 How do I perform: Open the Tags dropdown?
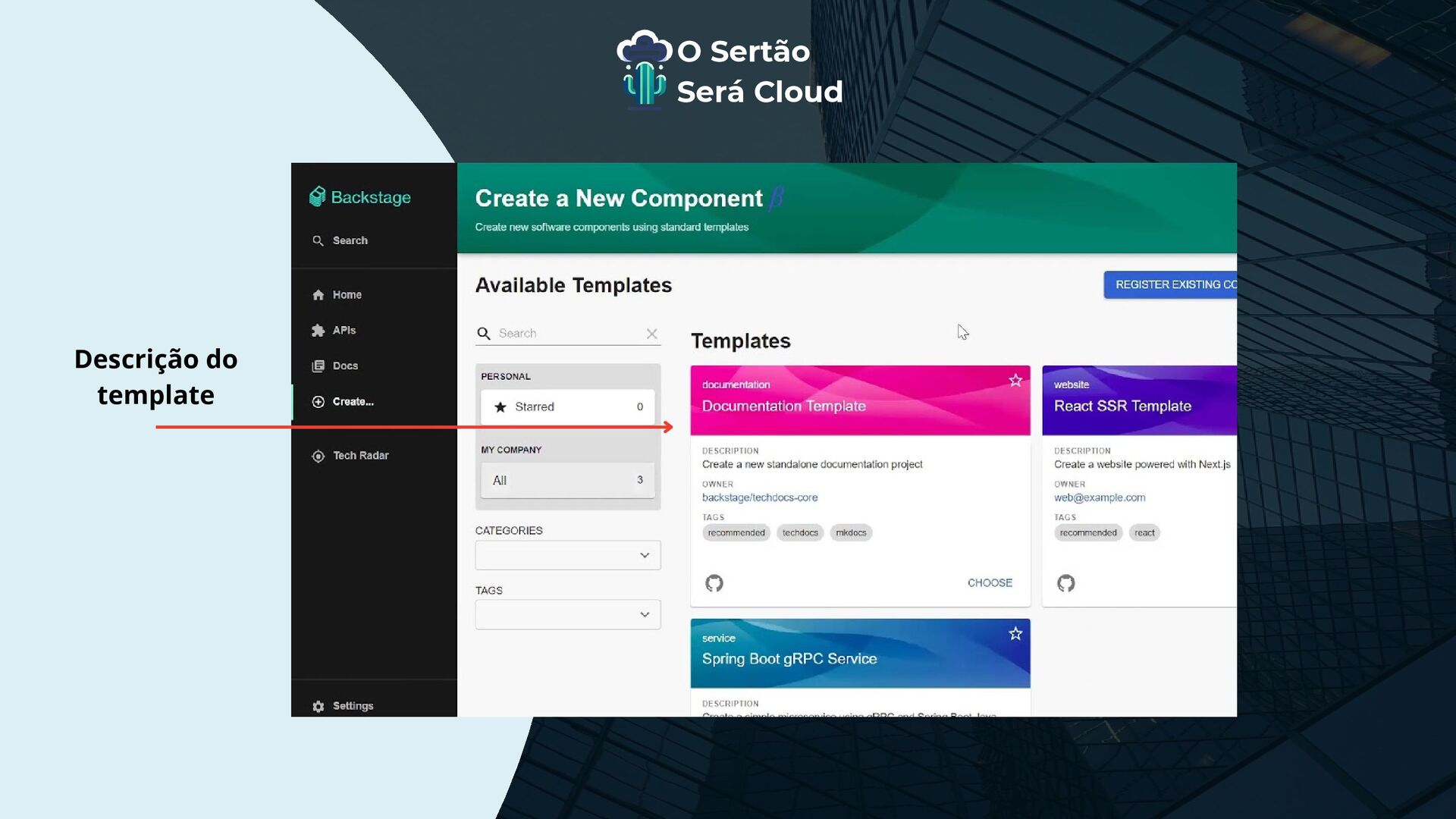pos(567,615)
